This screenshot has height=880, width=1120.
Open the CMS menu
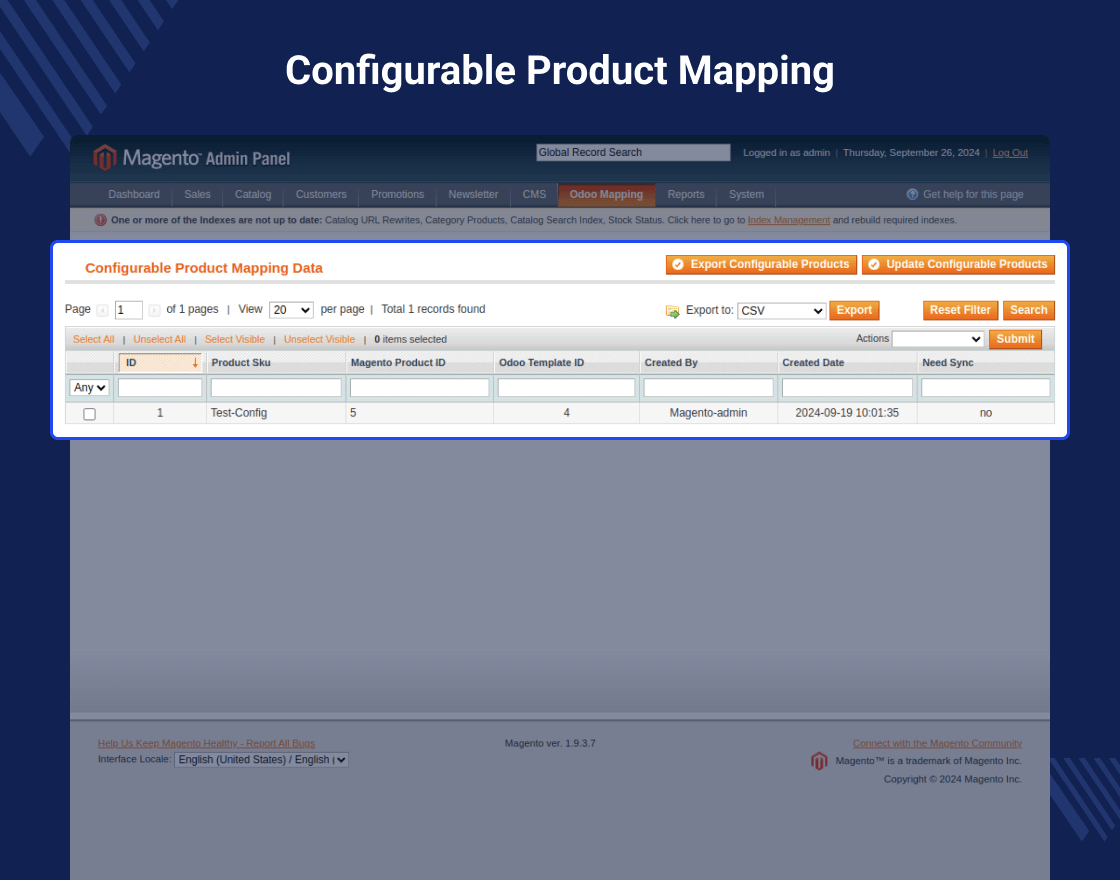[x=534, y=194]
